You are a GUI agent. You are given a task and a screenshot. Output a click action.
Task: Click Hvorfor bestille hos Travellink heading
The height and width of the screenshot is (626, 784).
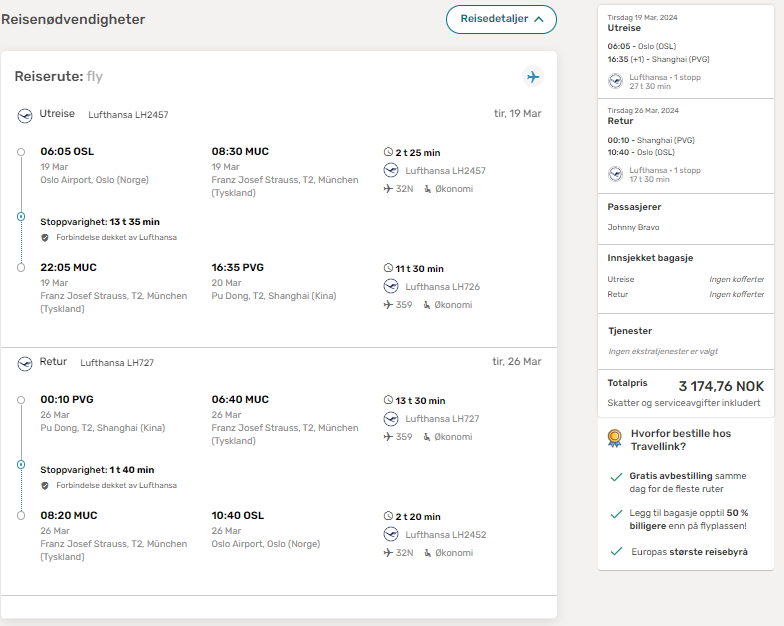coord(681,440)
